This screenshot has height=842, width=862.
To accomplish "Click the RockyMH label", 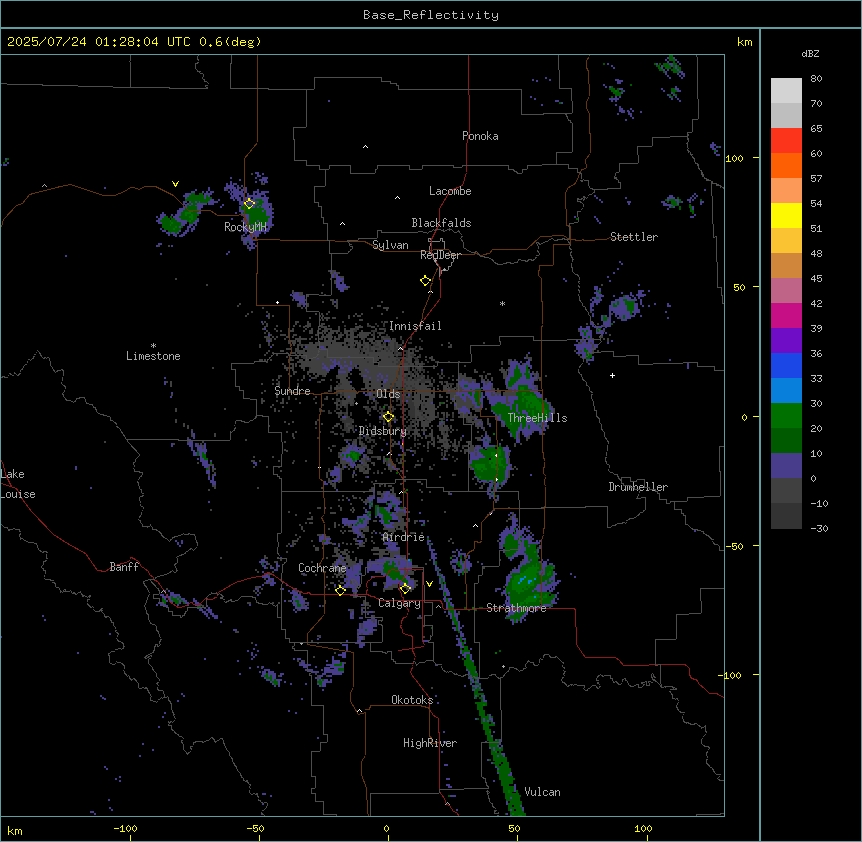I will click(x=245, y=227).
